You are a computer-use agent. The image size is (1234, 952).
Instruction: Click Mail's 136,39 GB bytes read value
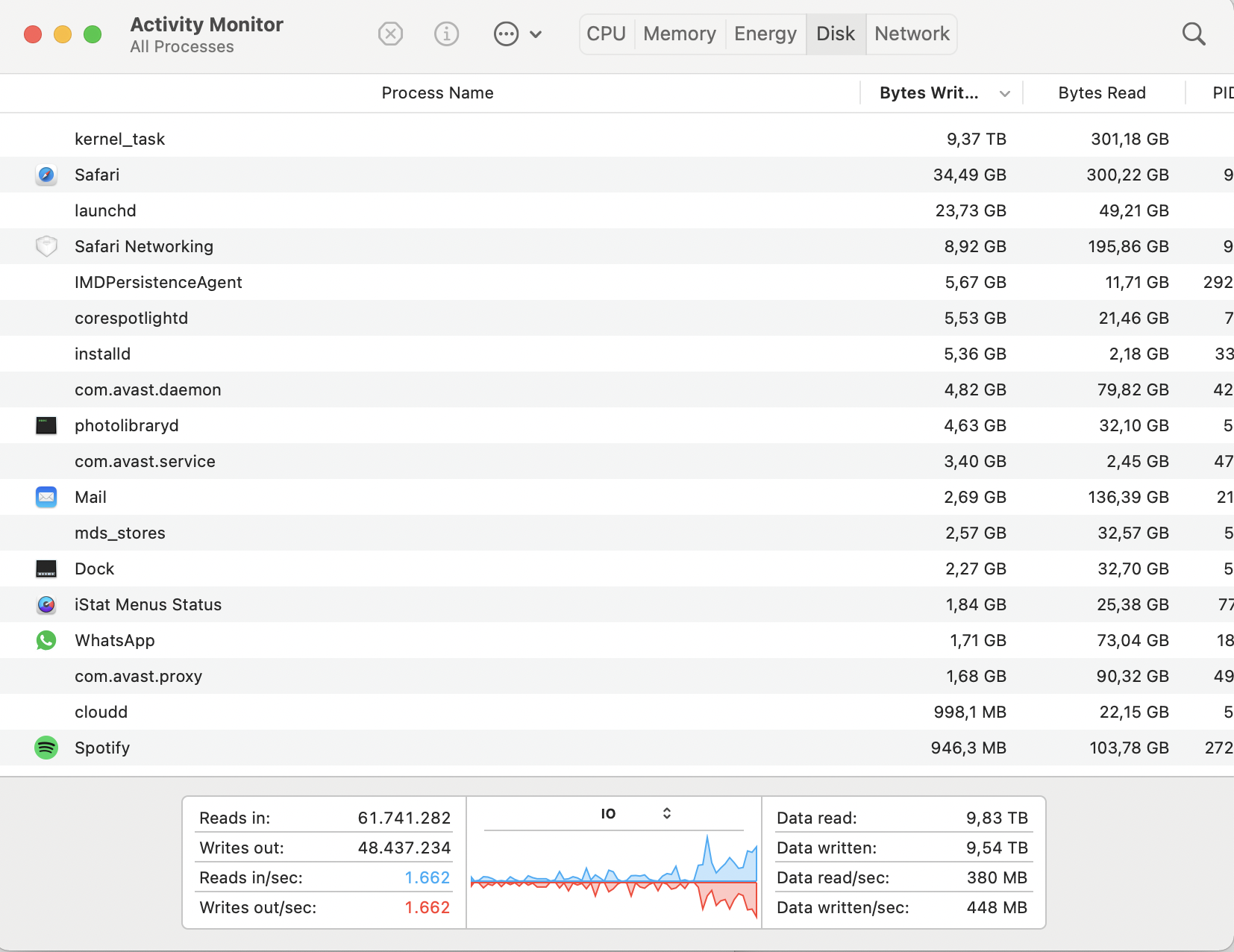pyautogui.click(x=1128, y=497)
